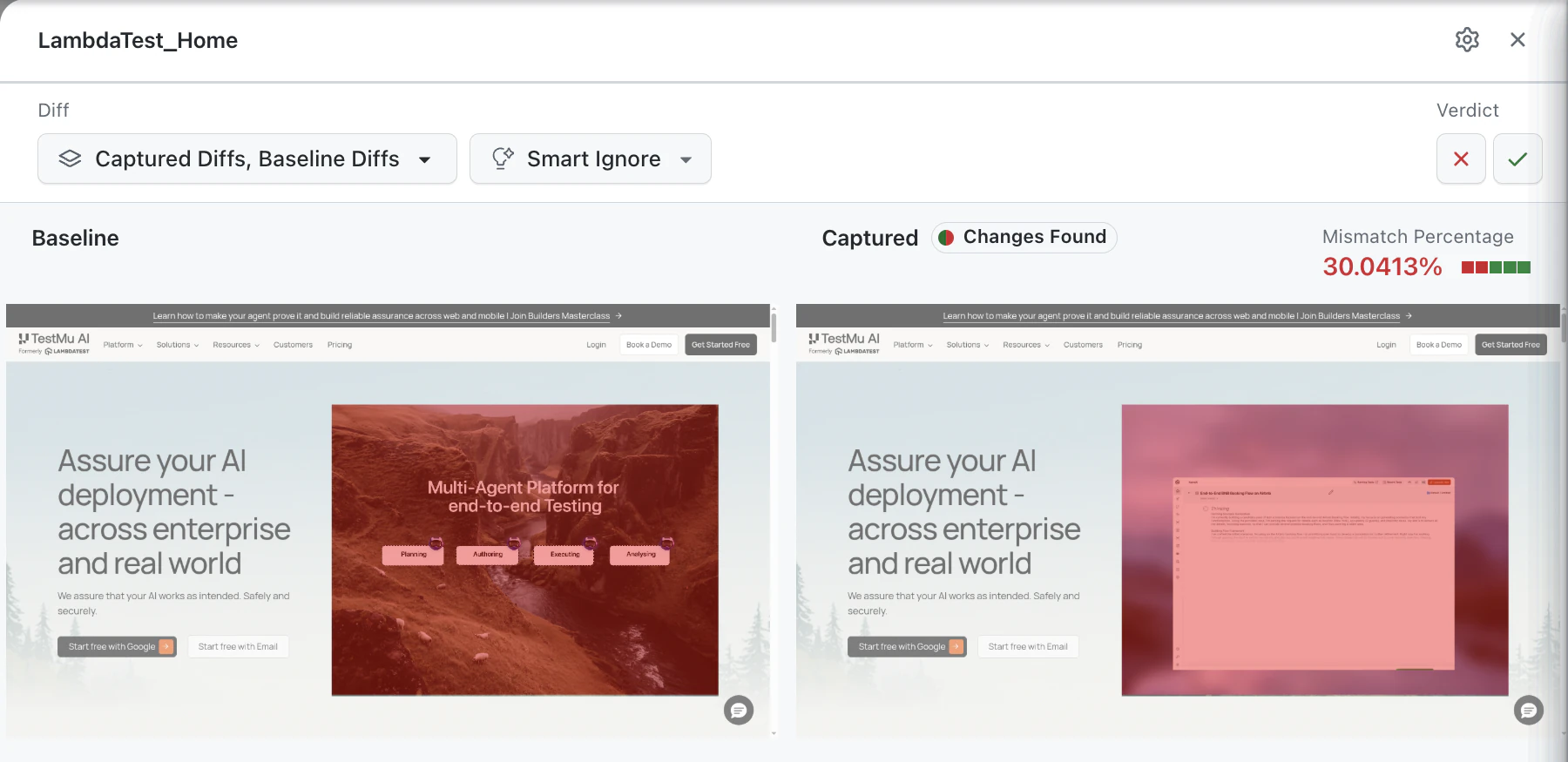The width and height of the screenshot is (1568, 762).
Task: Expand Platform menu in Captured screenshot
Action: (913, 345)
